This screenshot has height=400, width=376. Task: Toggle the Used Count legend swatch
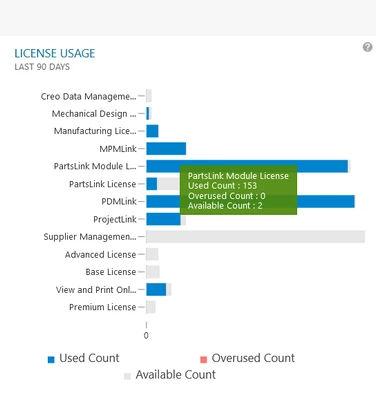pos(51,360)
